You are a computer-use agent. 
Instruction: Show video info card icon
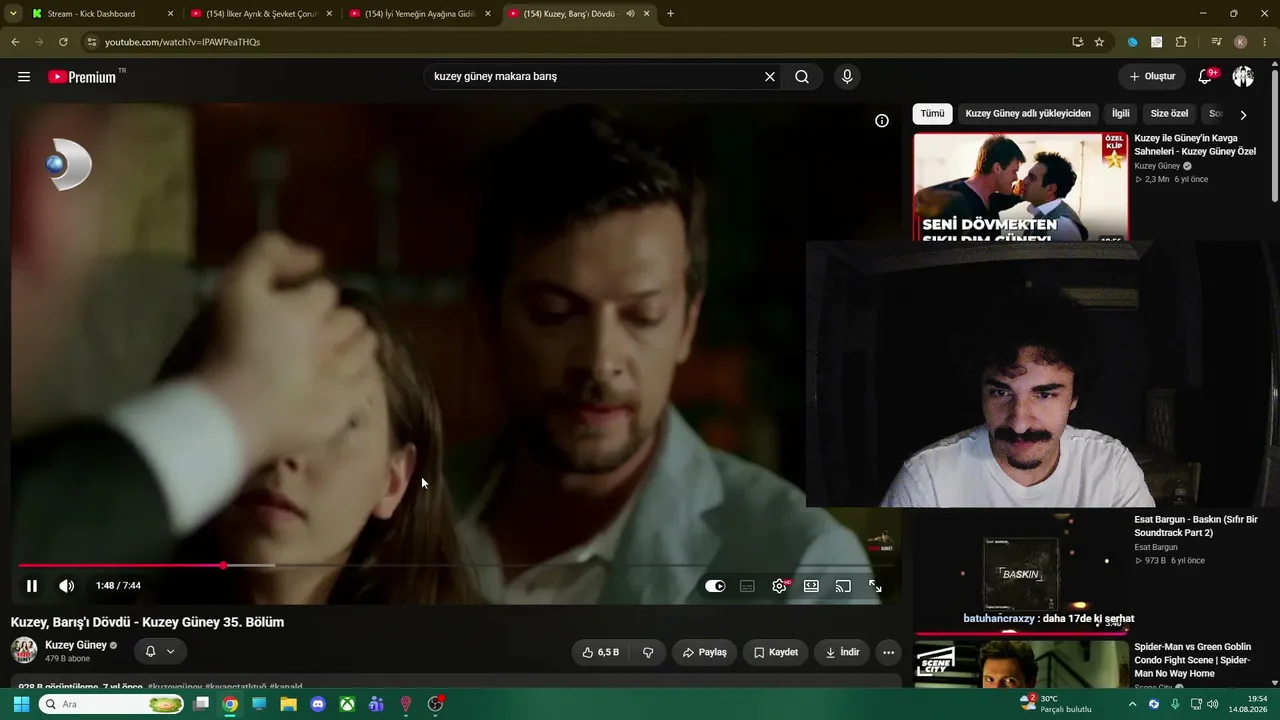[882, 121]
